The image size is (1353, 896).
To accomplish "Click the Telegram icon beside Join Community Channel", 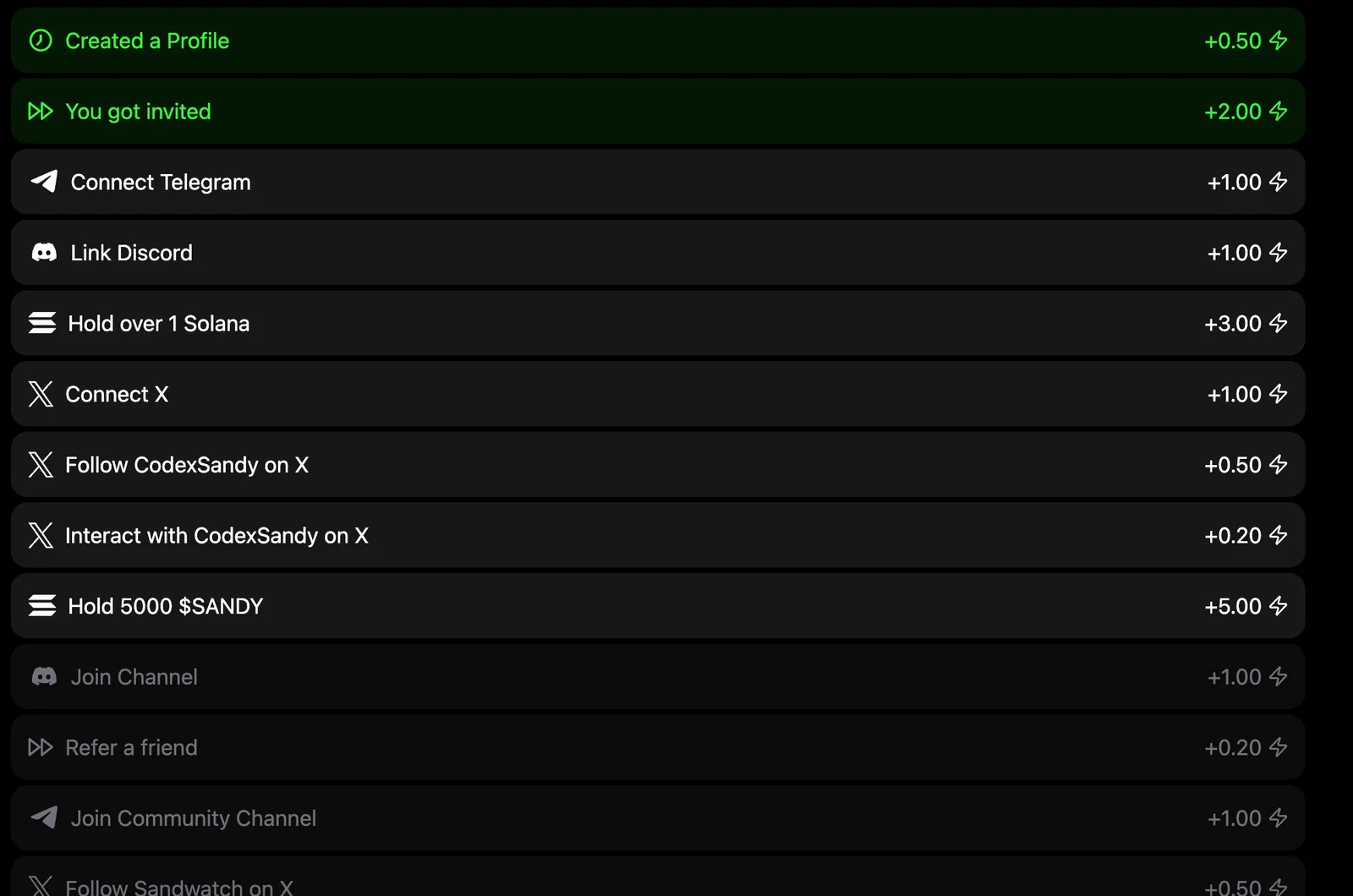I will click(x=44, y=817).
